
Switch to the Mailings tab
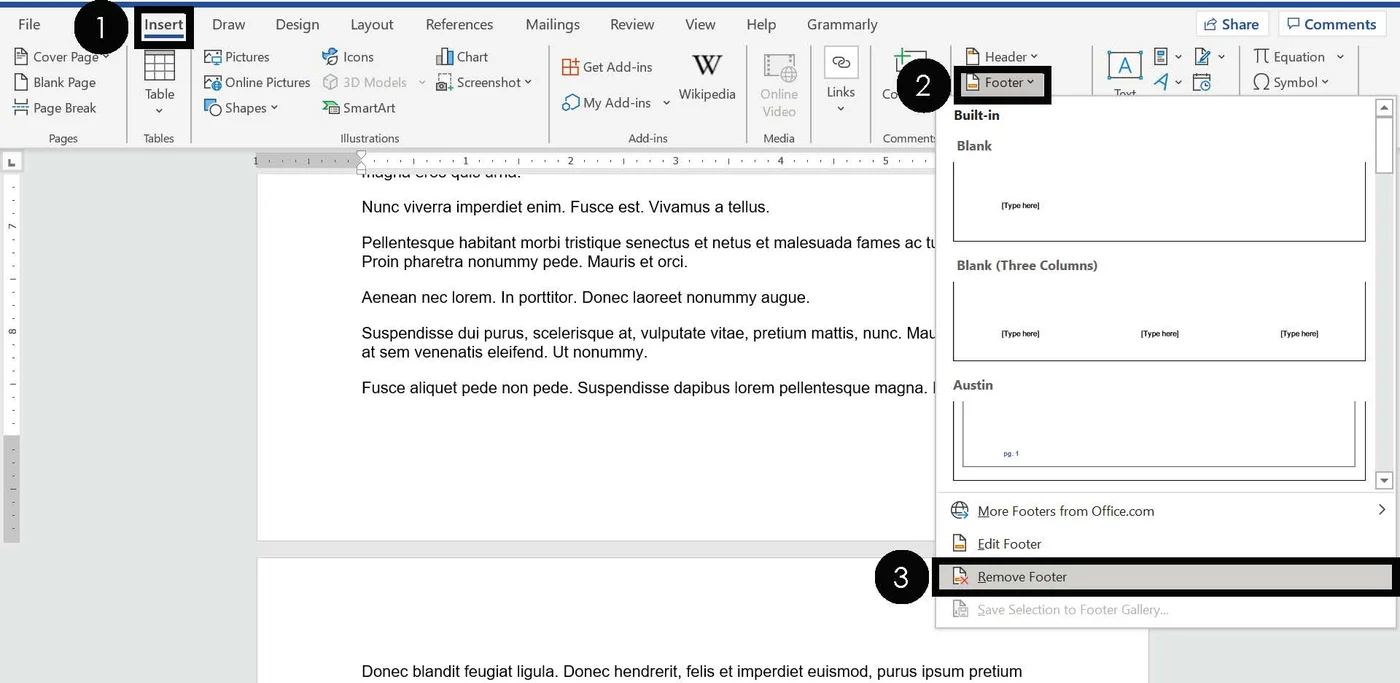[552, 24]
